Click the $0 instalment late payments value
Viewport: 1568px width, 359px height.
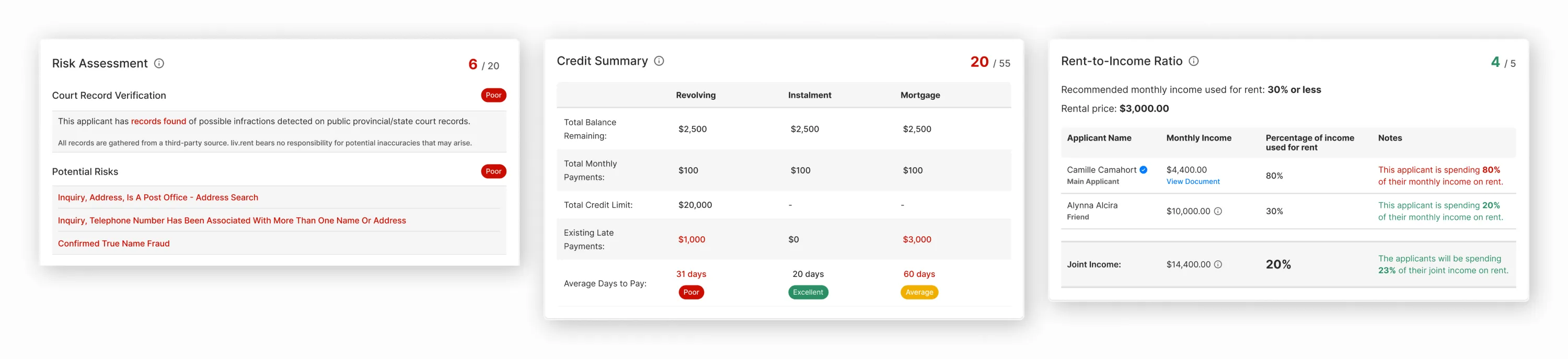point(793,239)
